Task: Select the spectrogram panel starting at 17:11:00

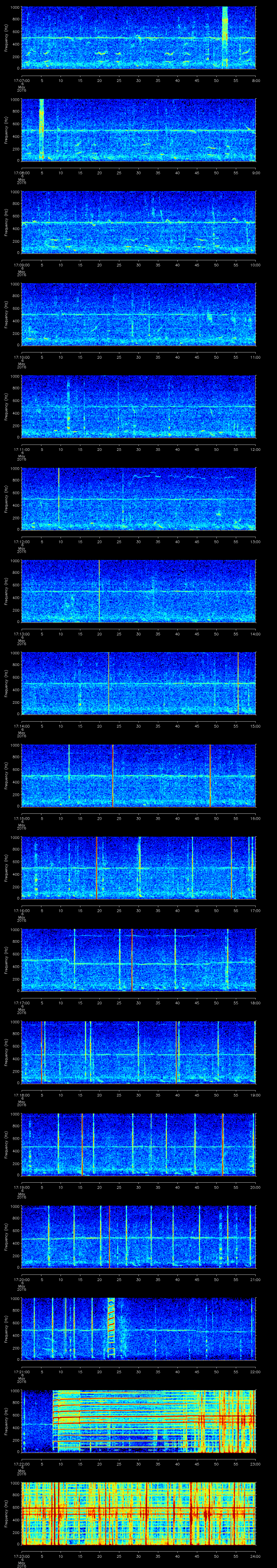Action: pos(138,407)
